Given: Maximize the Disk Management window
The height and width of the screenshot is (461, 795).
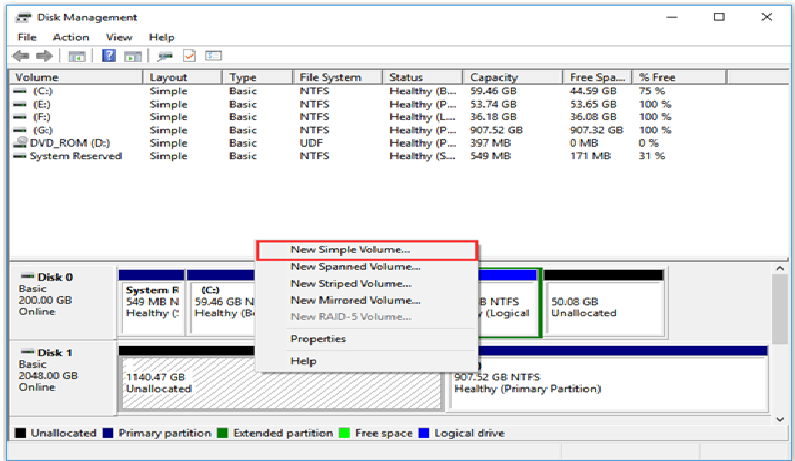Looking at the screenshot, I should (x=719, y=17).
